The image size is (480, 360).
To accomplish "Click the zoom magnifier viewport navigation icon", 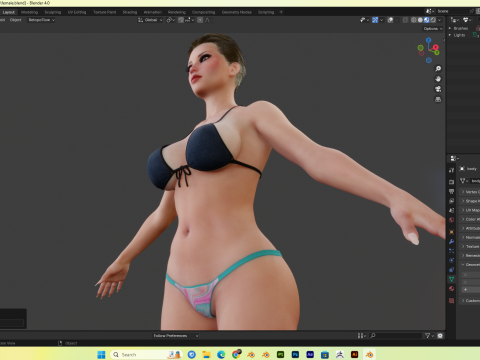I will pos(438,68).
